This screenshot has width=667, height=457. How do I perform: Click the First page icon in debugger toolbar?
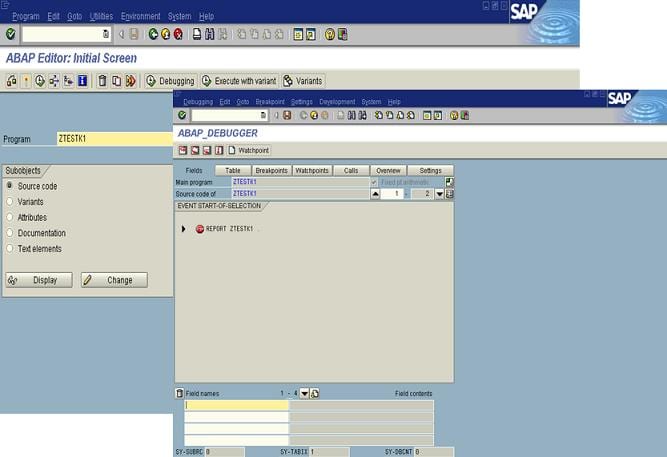pyautogui.click(x=379, y=115)
